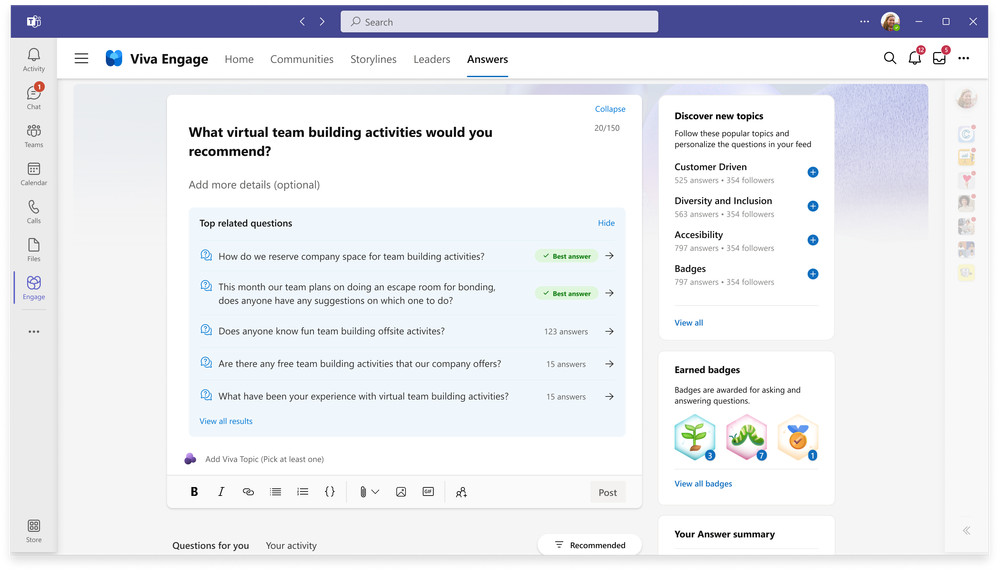The width and height of the screenshot is (999, 571).
Task: Go forward with title bar arrow
Action: click(322, 22)
